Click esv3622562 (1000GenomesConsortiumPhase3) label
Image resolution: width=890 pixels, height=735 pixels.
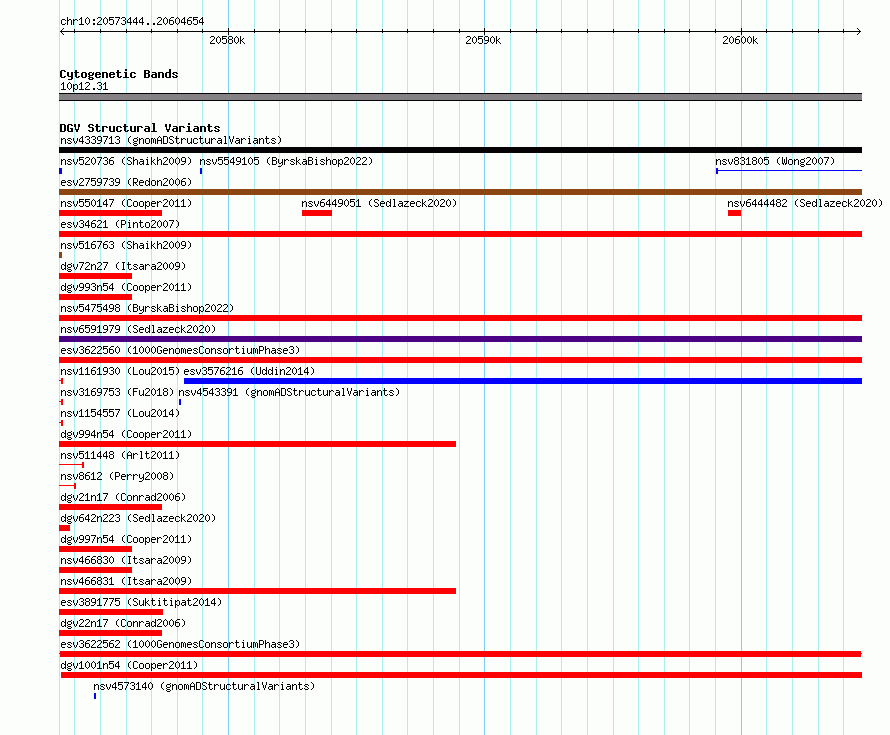click(x=180, y=644)
